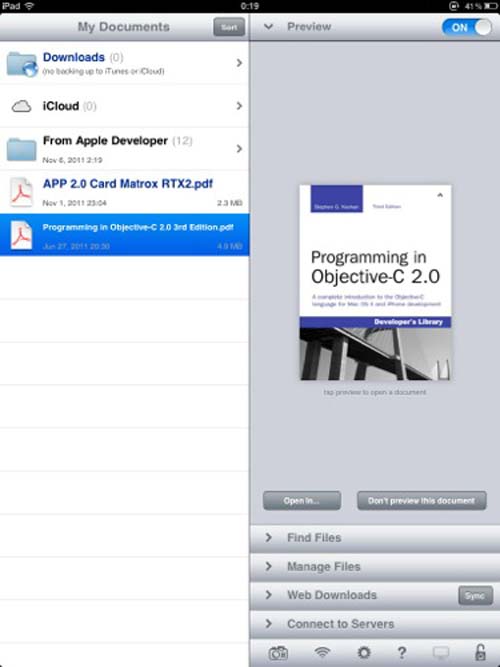This screenshot has width=500, height=667.
Task: Expand the Manage Files section
Action: (x=374, y=567)
